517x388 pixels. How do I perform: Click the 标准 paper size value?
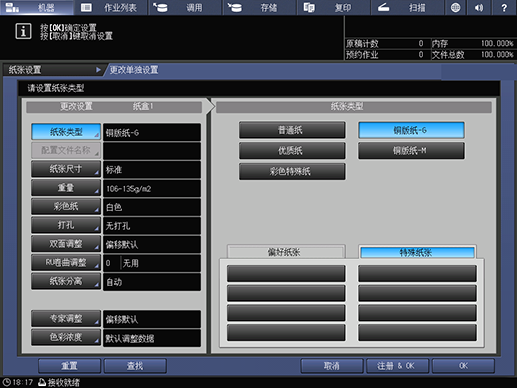pyautogui.click(x=152, y=170)
